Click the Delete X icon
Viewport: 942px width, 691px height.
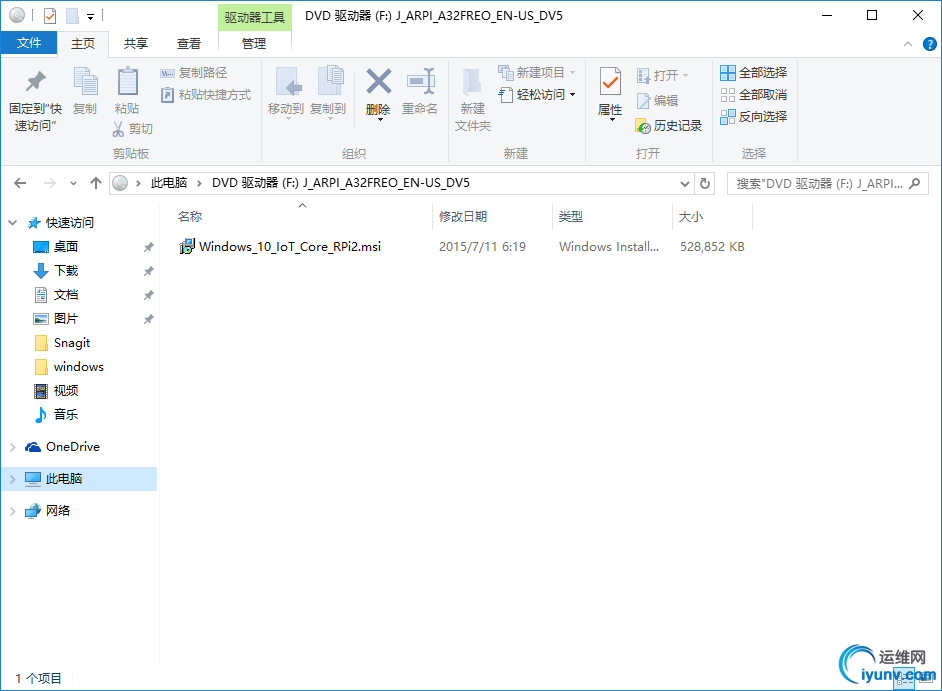click(378, 81)
